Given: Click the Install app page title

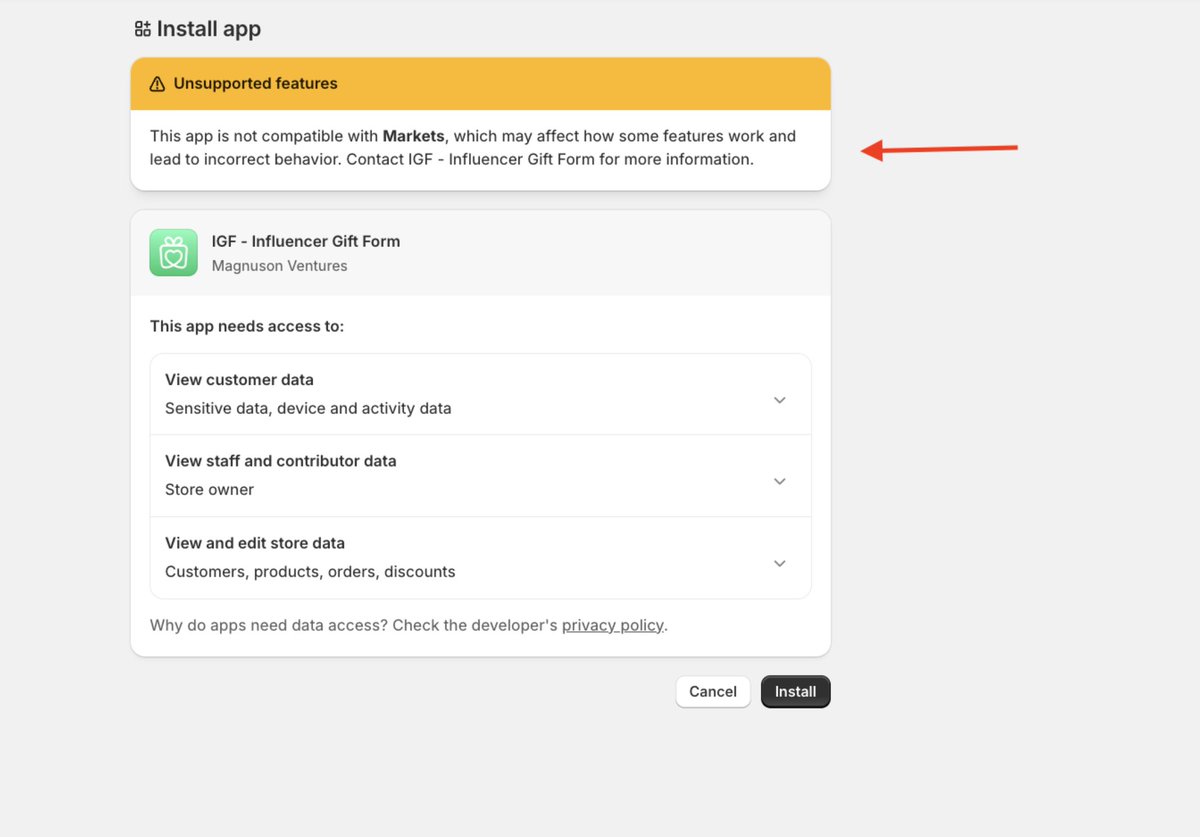Looking at the screenshot, I should [x=209, y=29].
